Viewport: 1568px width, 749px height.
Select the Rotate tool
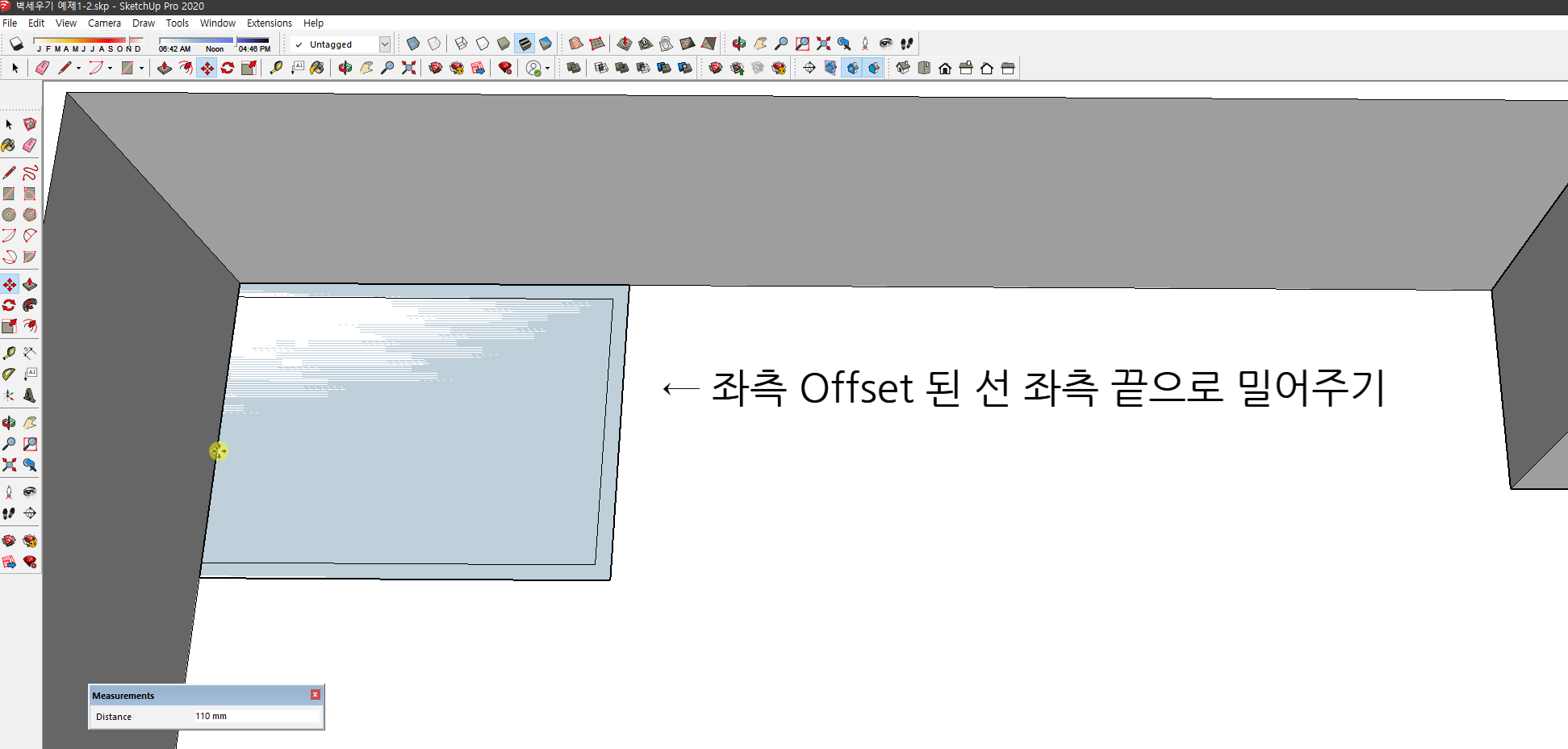coord(10,304)
